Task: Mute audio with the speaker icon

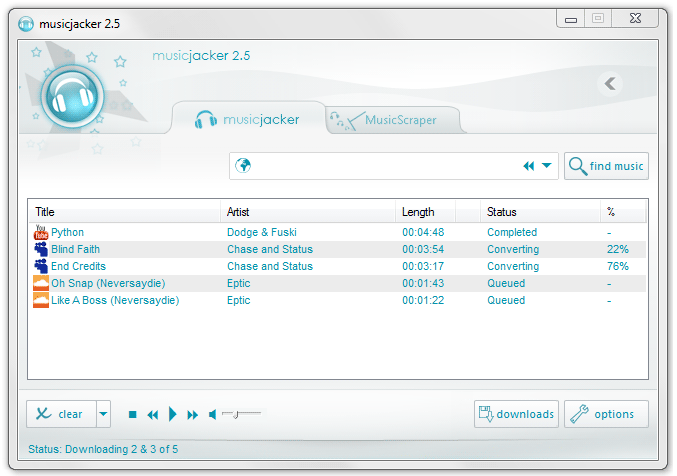Action: pos(212,414)
